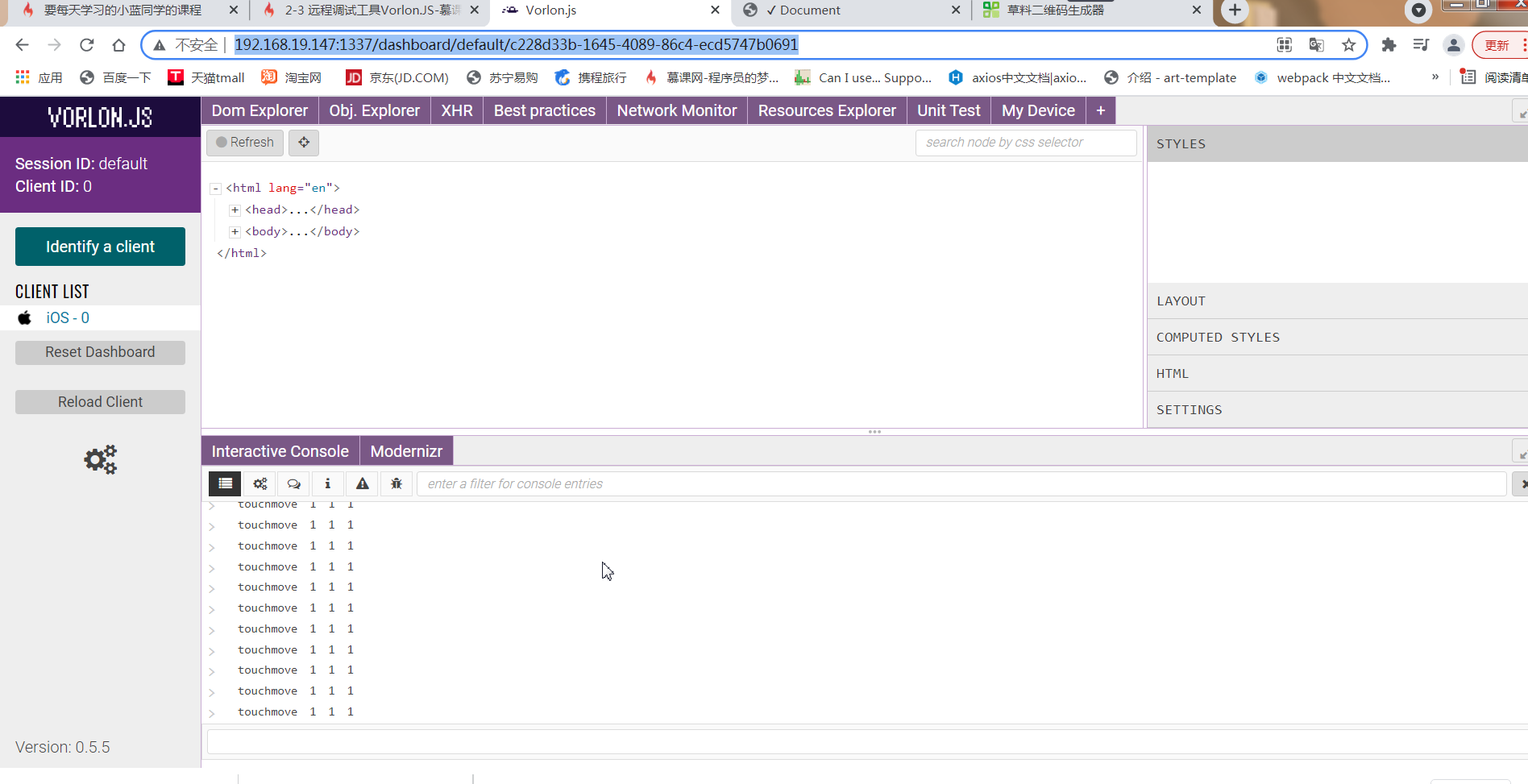
Task: Open the 京东(JD.COM) bookmark
Action: (397, 77)
